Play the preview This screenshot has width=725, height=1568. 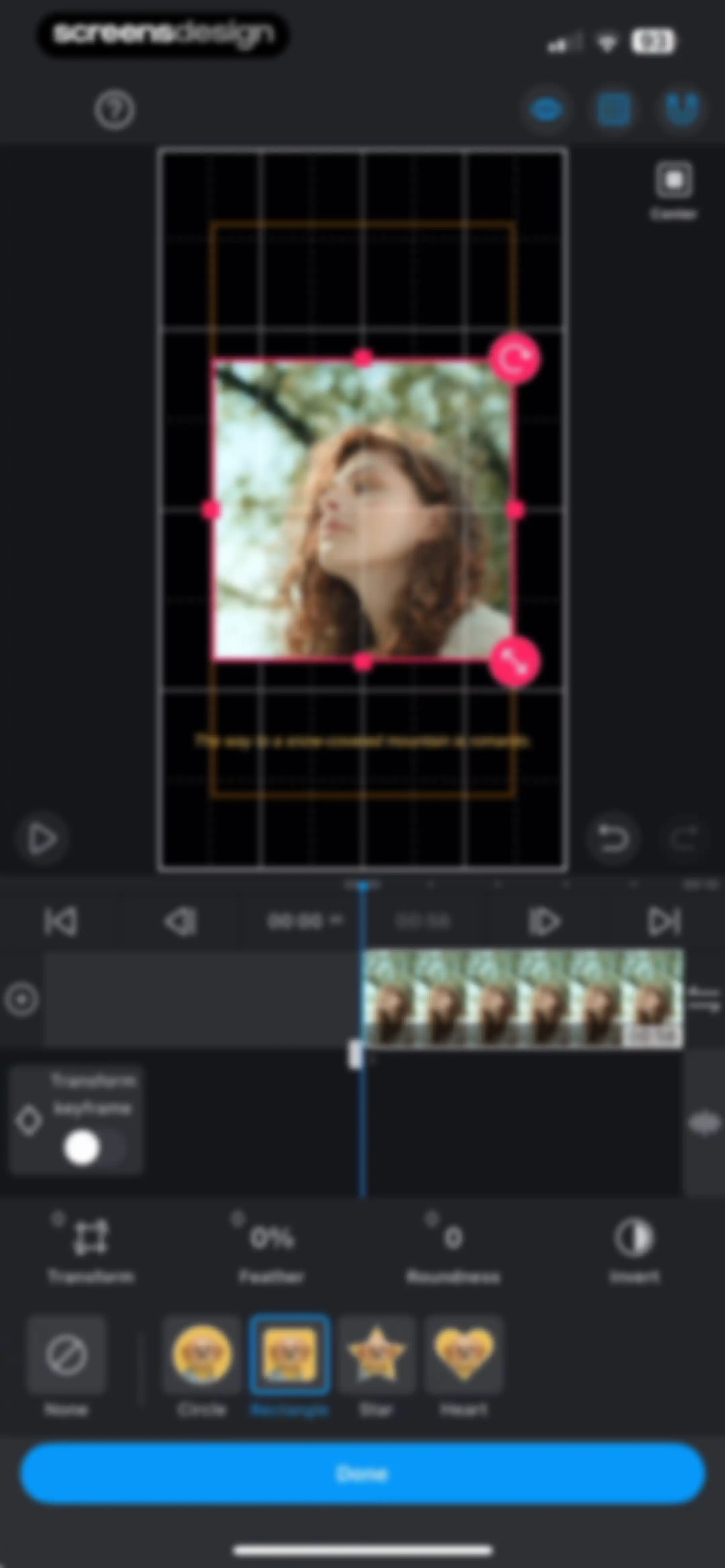[x=42, y=838]
